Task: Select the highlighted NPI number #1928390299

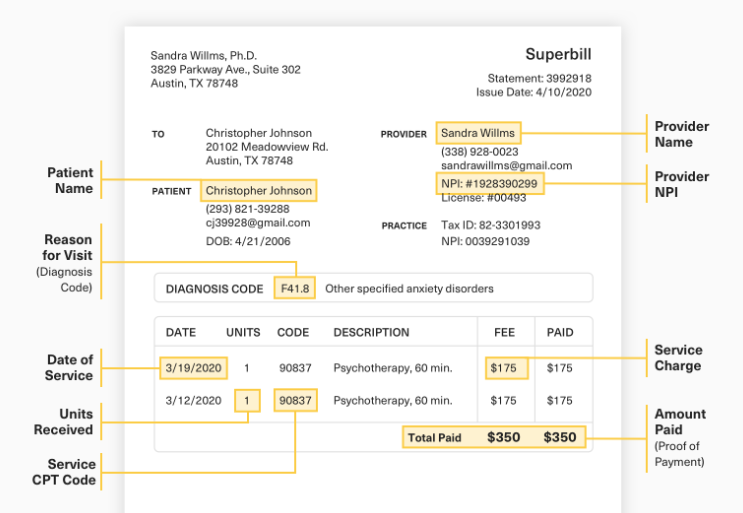Action: point(489,184)
